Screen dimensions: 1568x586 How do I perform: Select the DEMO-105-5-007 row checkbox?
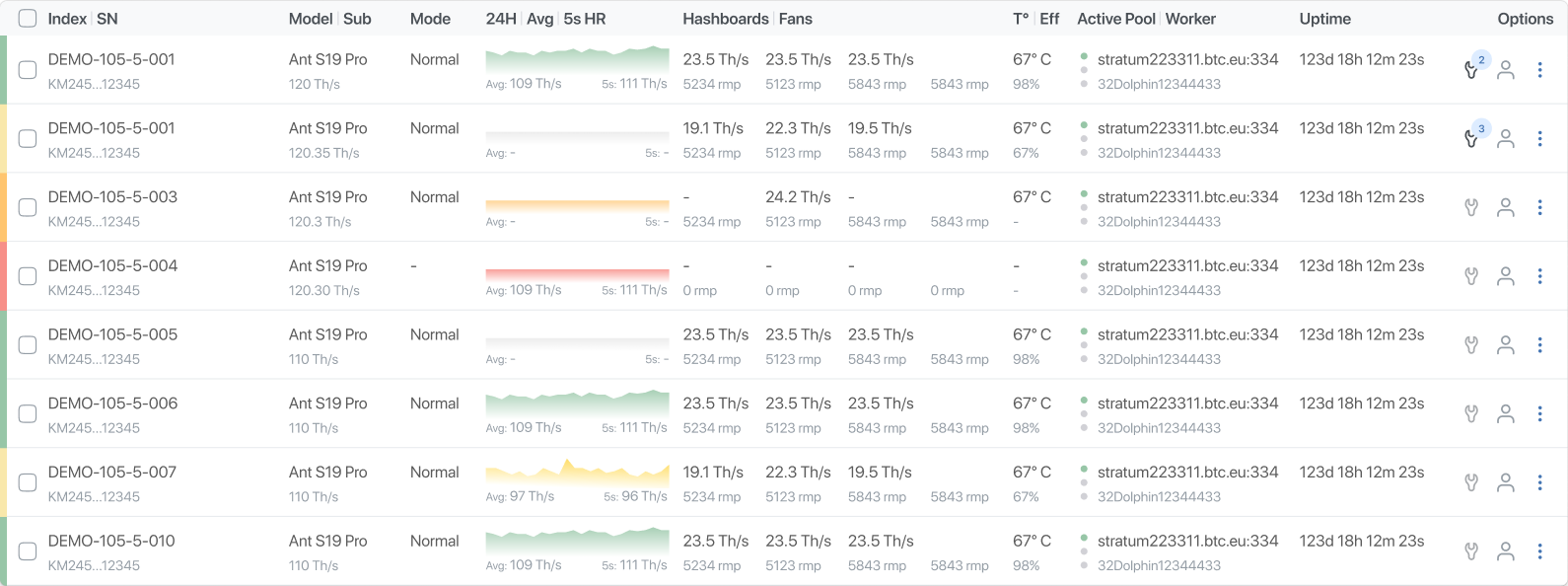pyautogui.click(x=28, y=482)
